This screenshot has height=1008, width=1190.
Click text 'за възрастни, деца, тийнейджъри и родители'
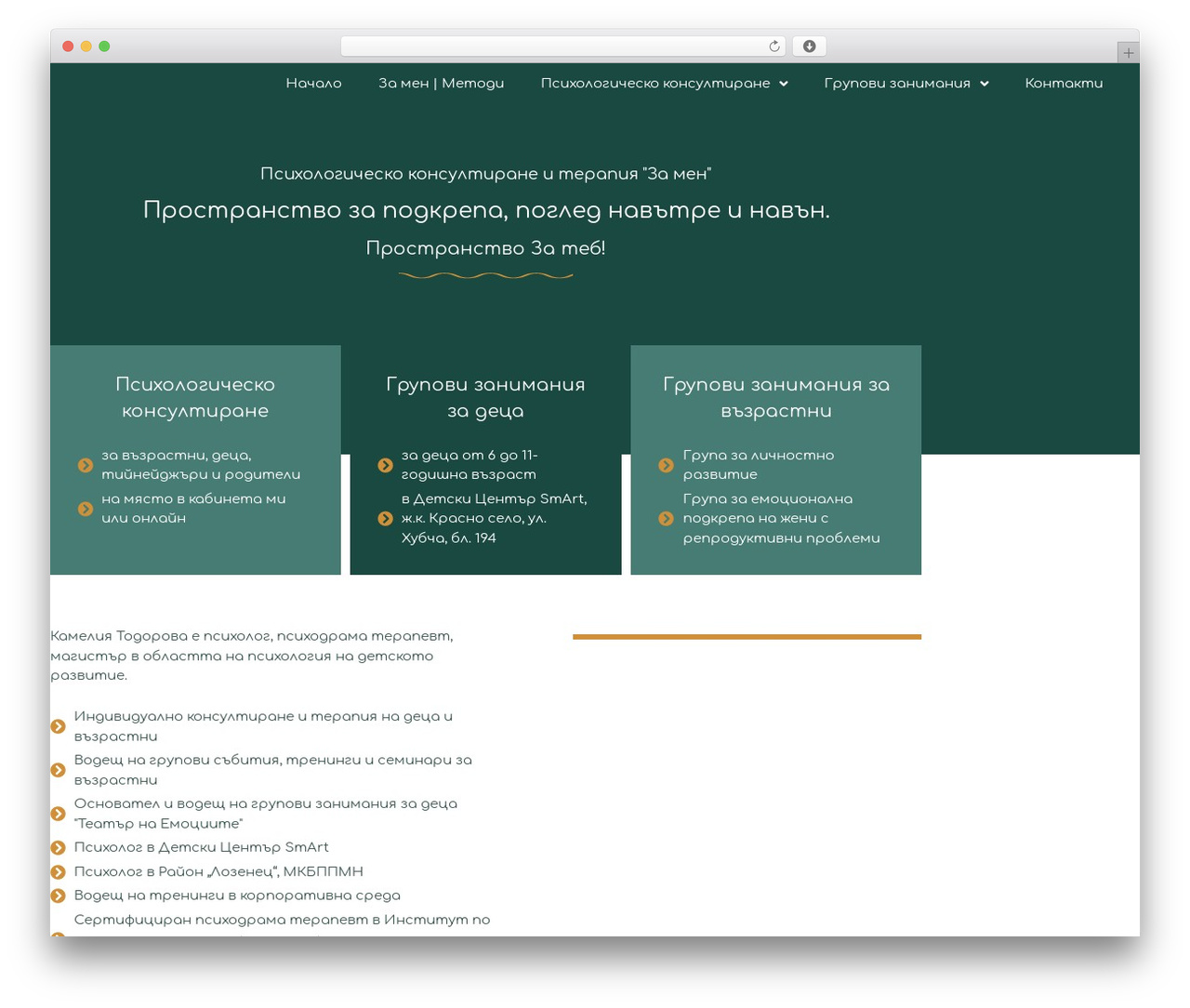pyautogui.click(x=201, y=465)
